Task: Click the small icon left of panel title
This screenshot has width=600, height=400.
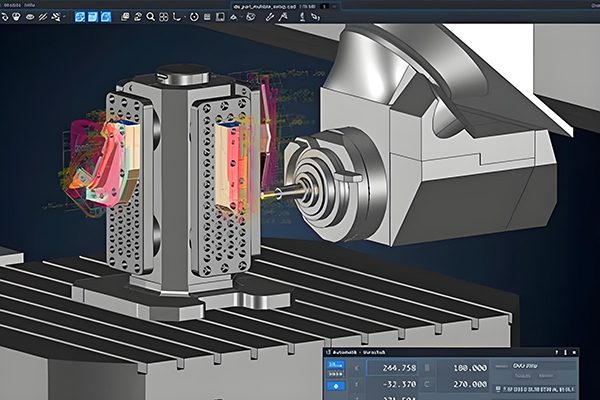Action: (x=328, y=352)
